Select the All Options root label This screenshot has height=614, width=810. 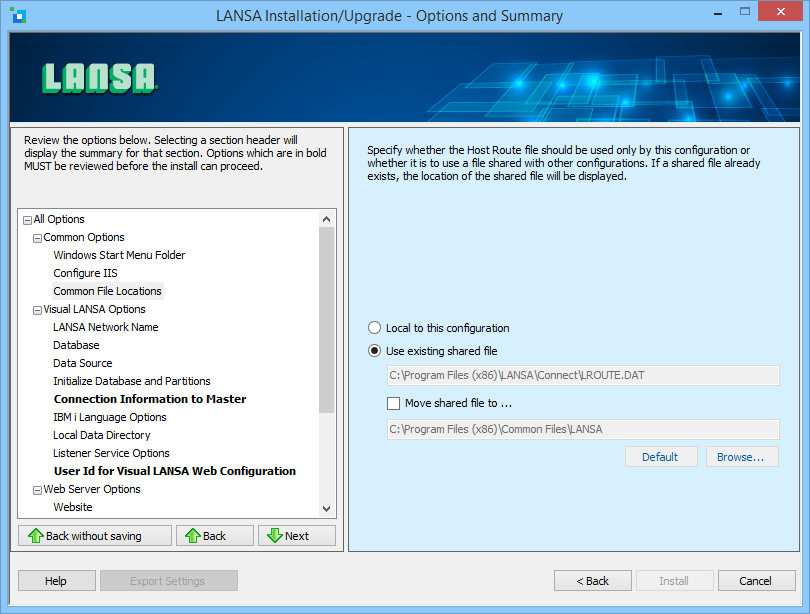[59, 219]
